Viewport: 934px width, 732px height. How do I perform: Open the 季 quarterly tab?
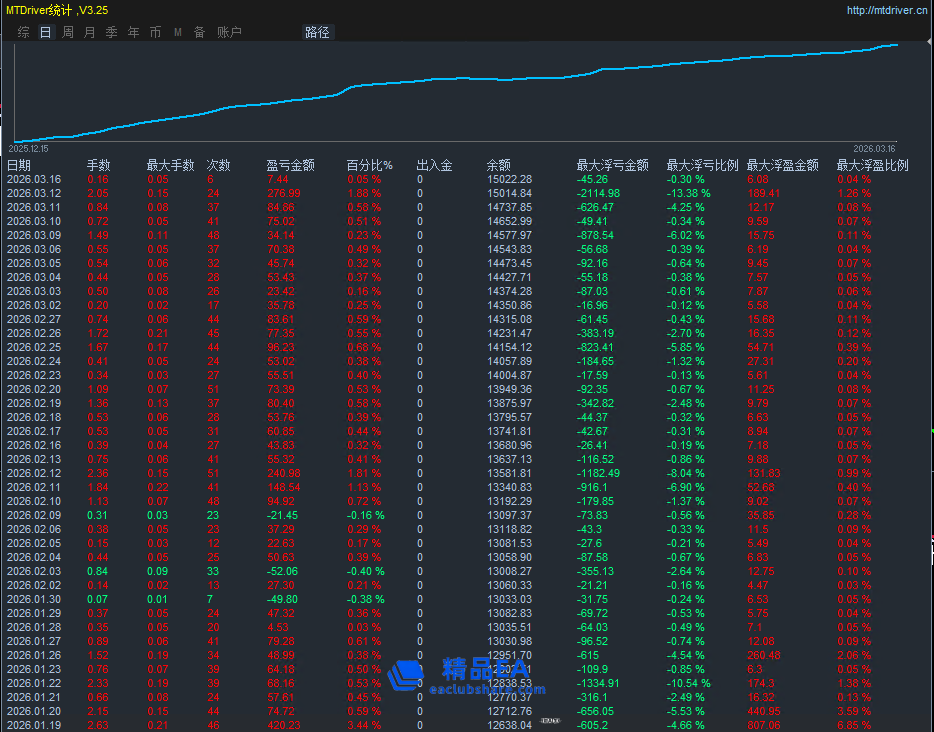[111, 32]
